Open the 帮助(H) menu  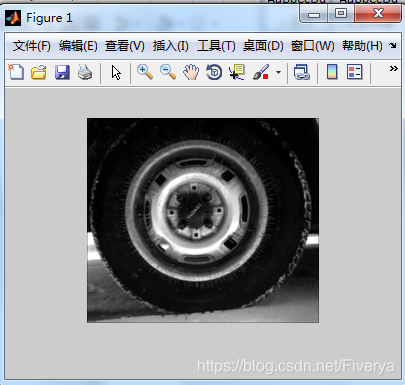(x=362, y=46)
